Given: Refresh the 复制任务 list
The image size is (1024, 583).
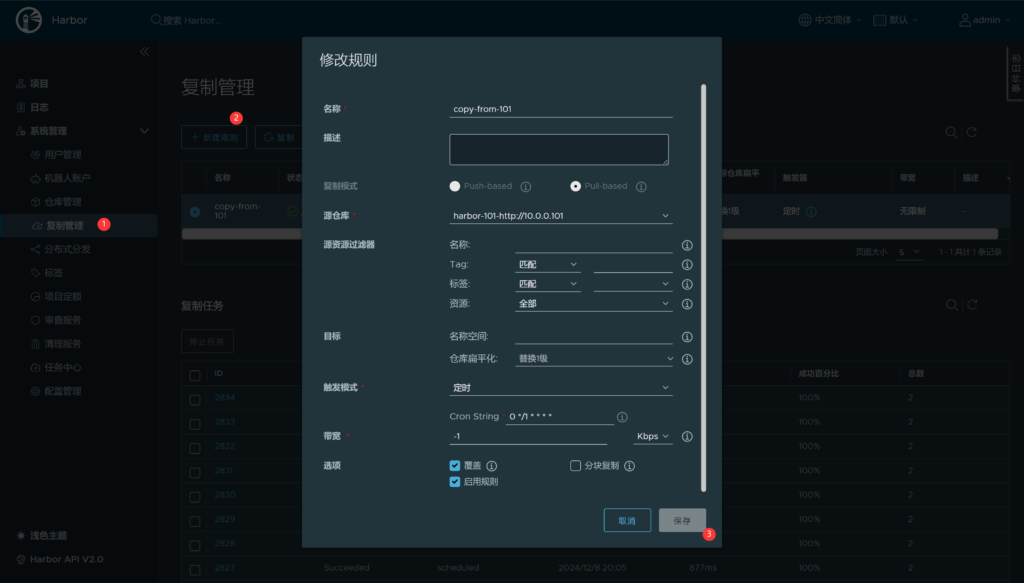Looking at the screenshot, I should tap(972, 305).
